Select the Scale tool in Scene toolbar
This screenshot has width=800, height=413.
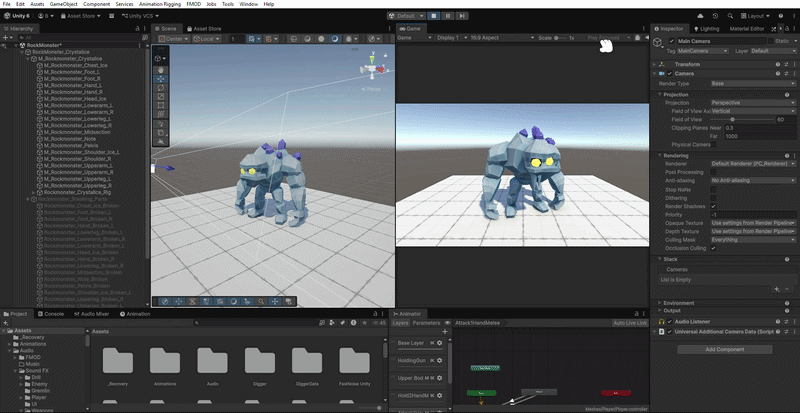(x=161, y=96)
